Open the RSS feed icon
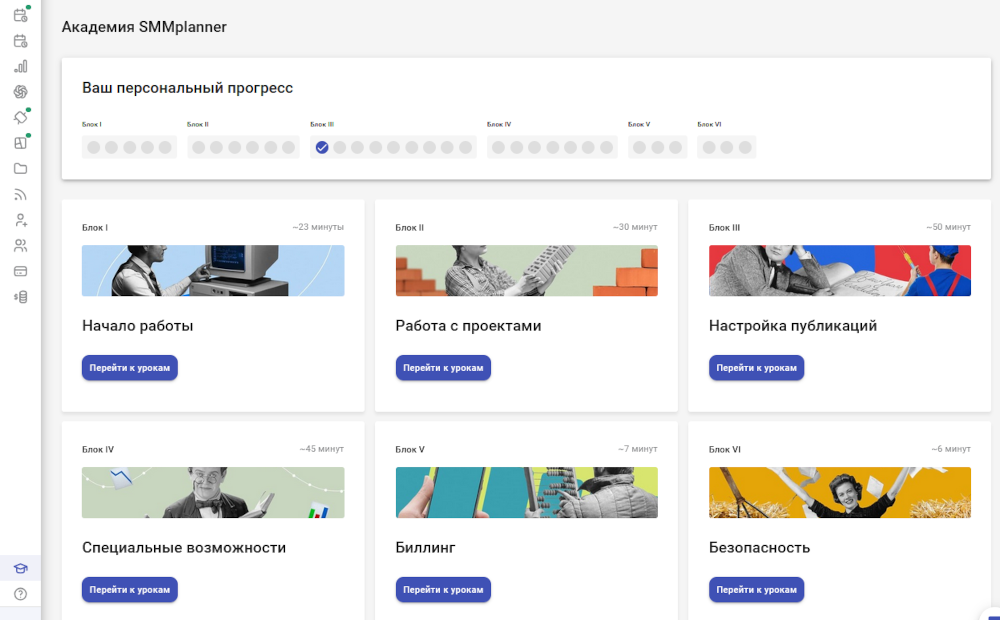1000x620 pixels. pos(20,195)
